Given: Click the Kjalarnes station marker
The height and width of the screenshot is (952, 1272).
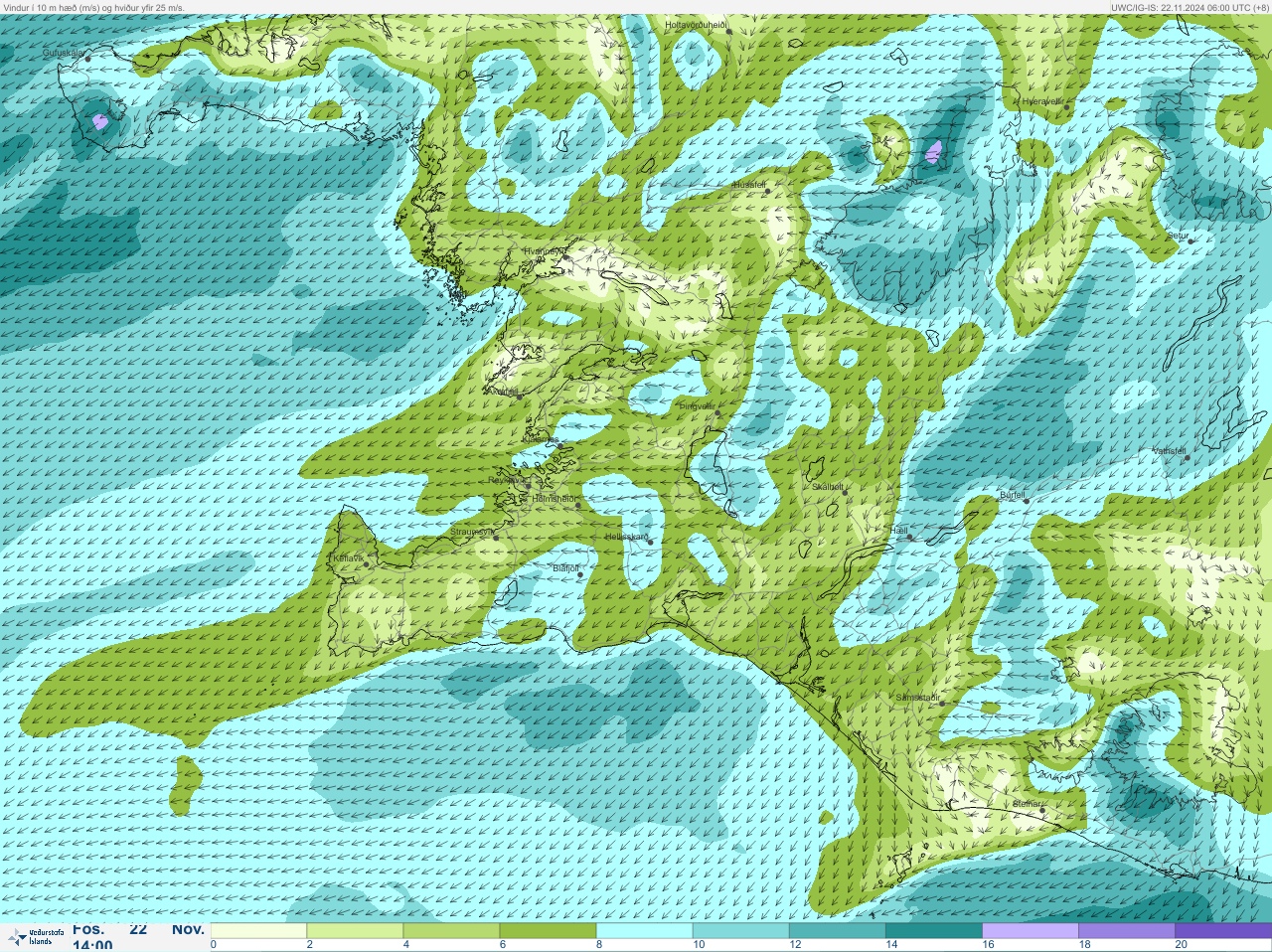Looking at the screenshot, I should (561, 445).
